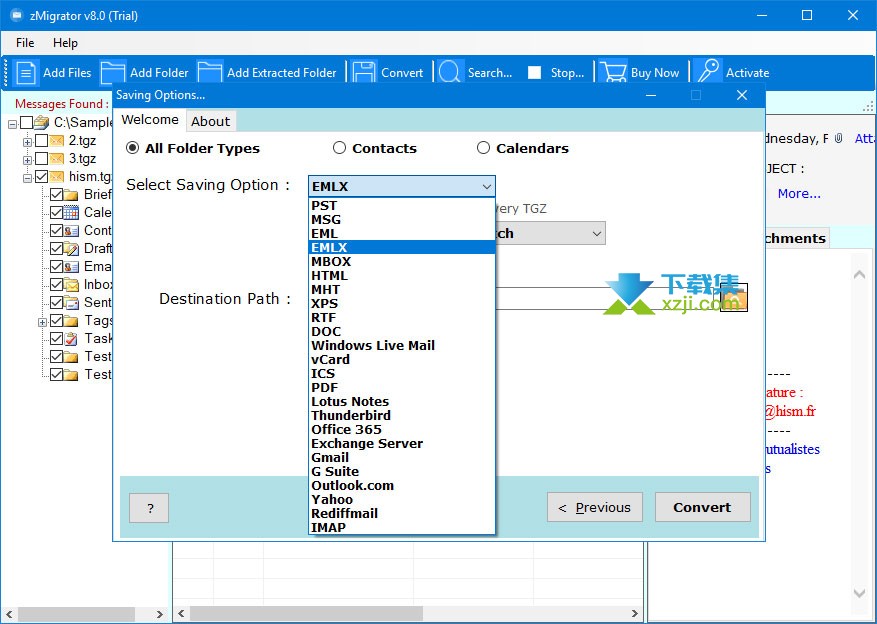Viewport: 877px width, 624px height.
Task: Uncheck the Inbox folder checkbox
Action: tap(56, 285)
